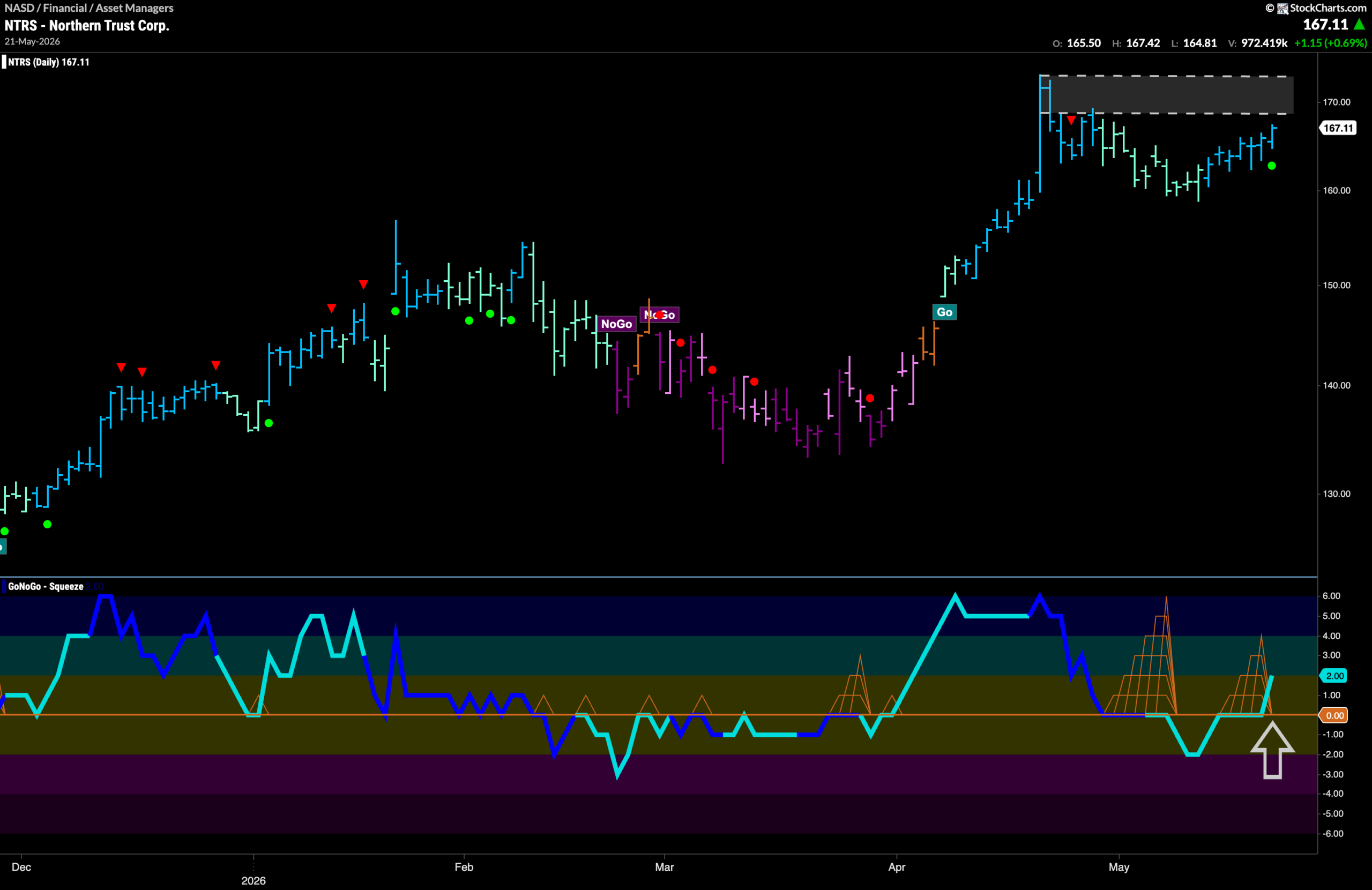
Task: Click the May label on time axis
Action: [1119, 867]
